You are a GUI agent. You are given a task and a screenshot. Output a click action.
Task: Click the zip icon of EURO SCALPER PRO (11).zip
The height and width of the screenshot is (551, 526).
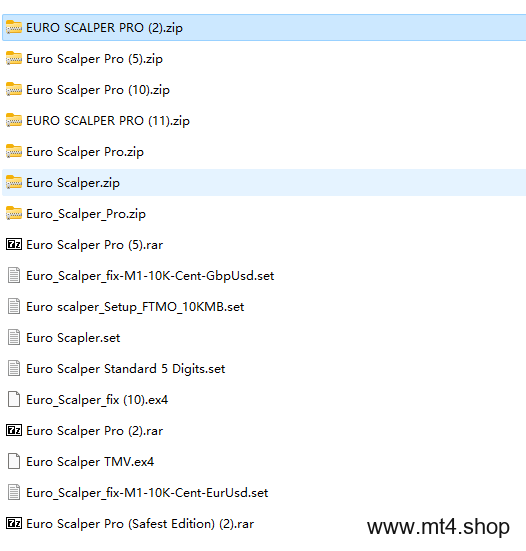[x=14, y=120]
